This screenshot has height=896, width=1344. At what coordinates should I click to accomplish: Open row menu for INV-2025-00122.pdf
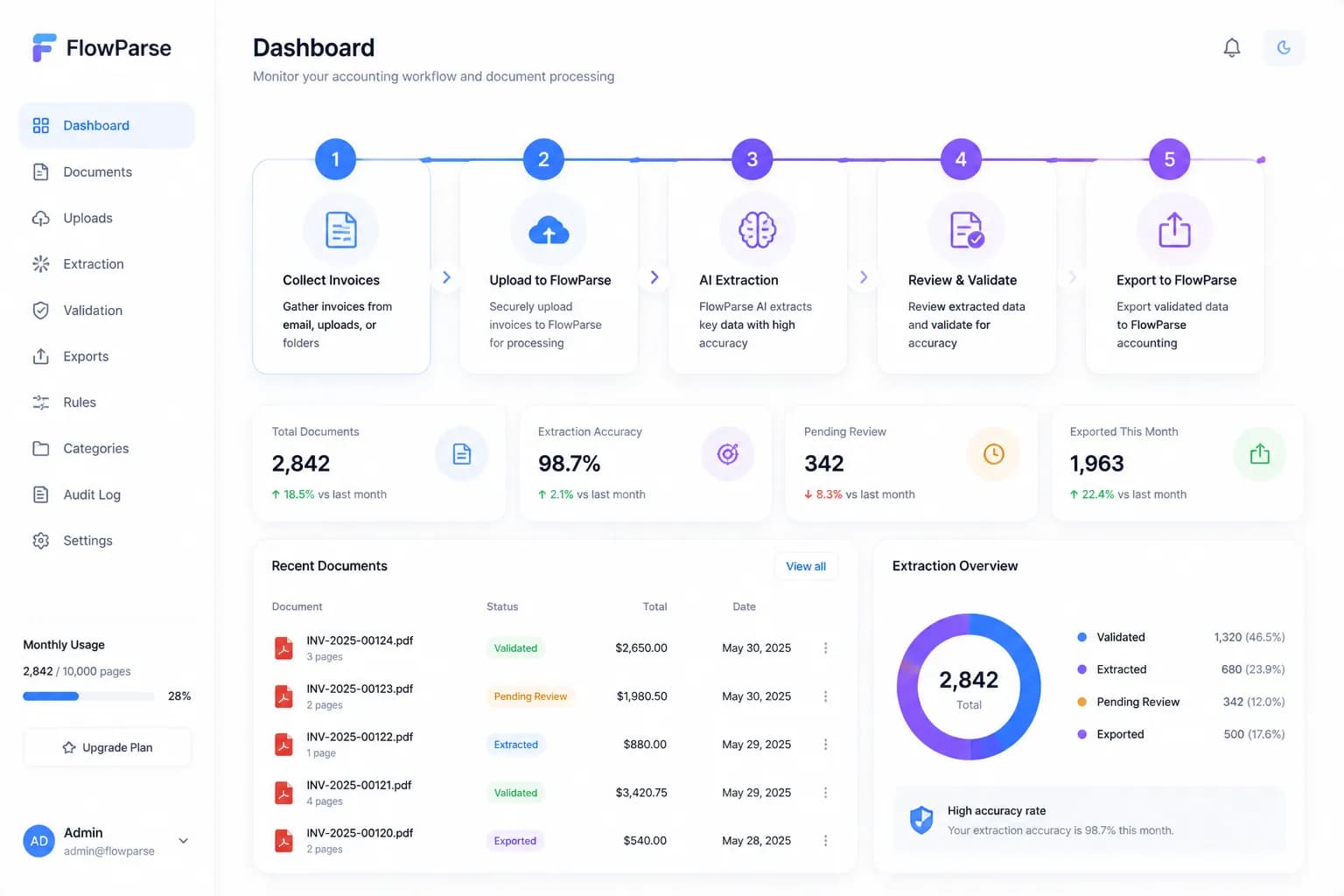click(825, 745)
